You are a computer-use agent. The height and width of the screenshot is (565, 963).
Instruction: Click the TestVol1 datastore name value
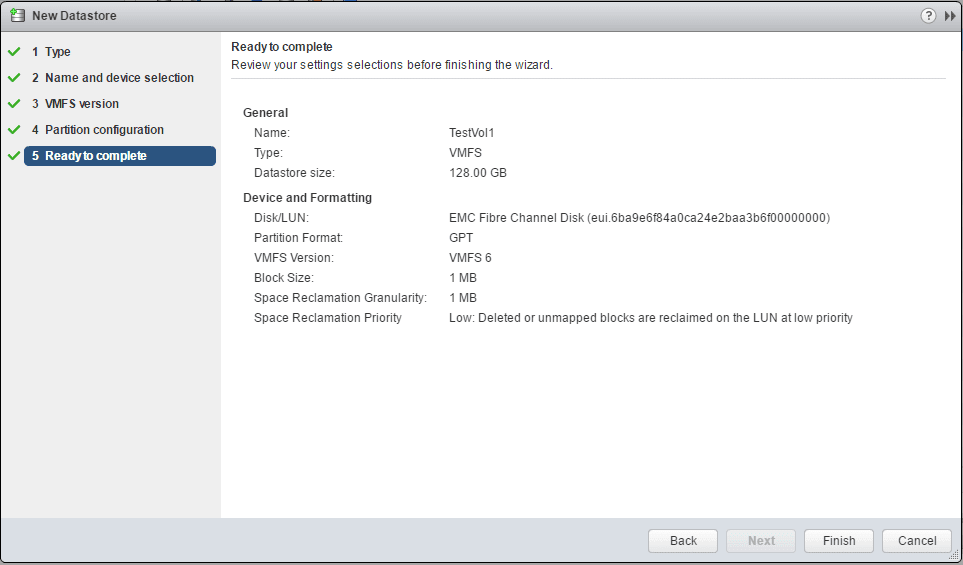click(472, 133)
